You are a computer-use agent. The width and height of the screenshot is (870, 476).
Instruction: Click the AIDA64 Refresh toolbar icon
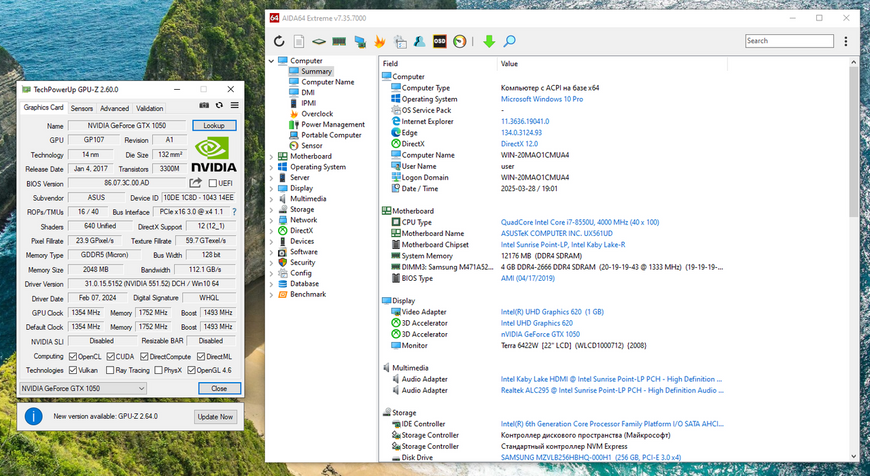click(x=279, y=41)
